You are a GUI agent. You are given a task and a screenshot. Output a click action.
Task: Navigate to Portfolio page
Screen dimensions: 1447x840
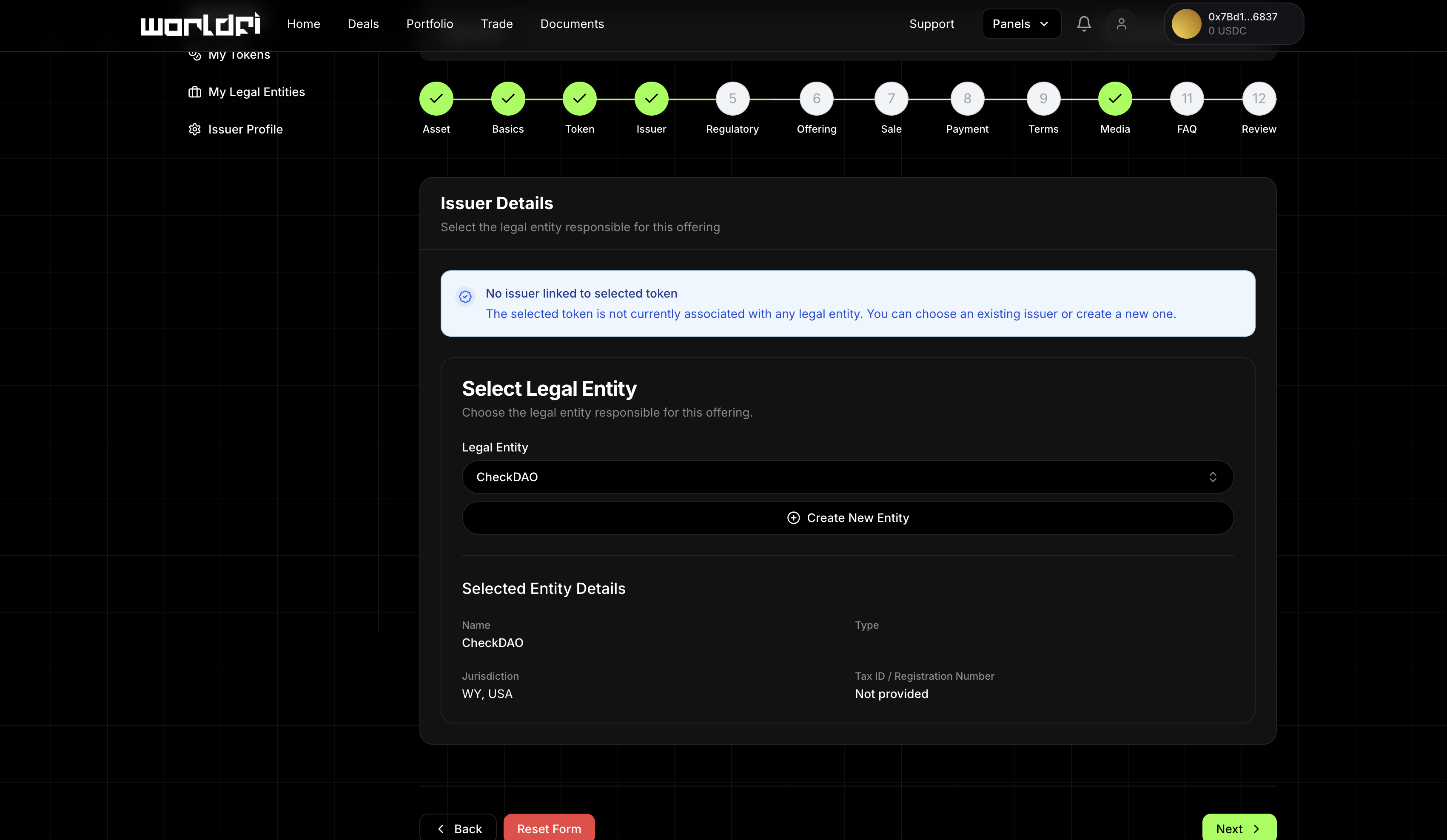point(430,23)
